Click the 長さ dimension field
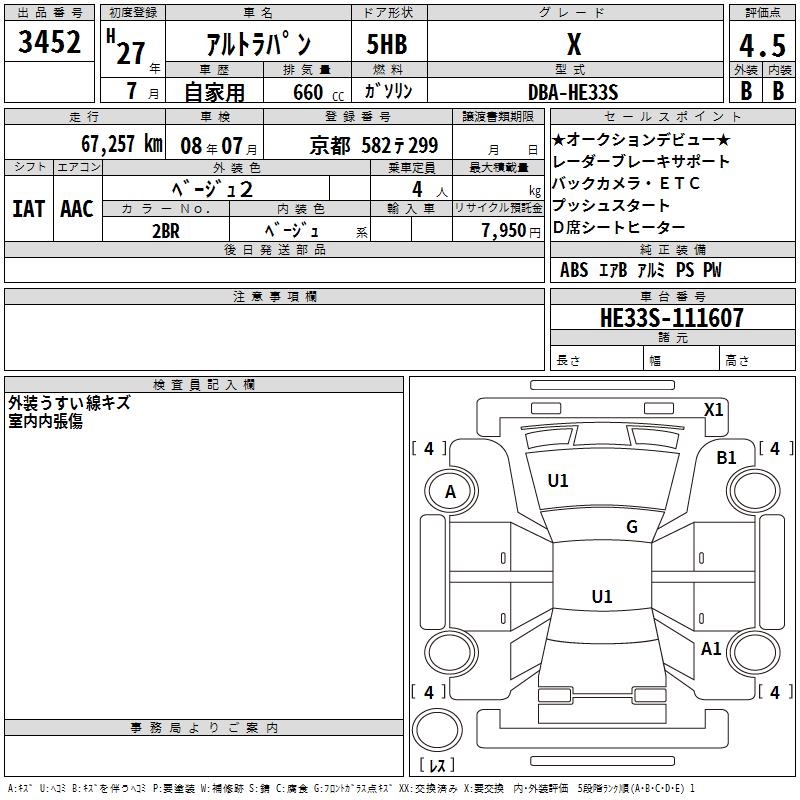 pos(597,358)
